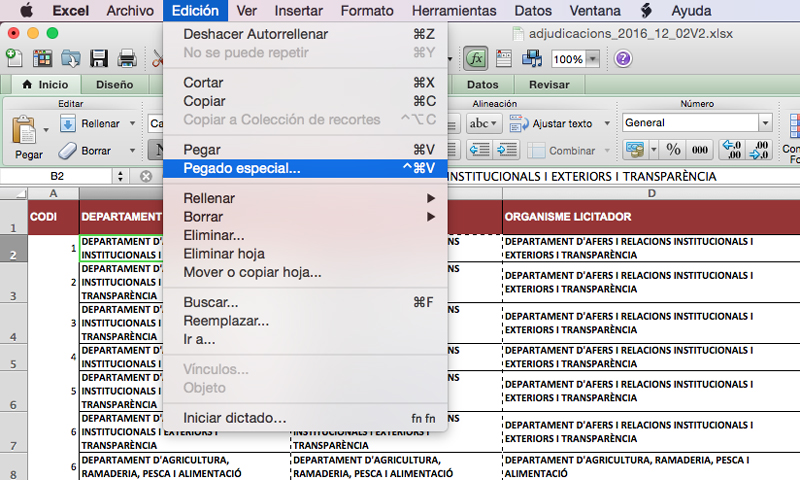Viewport: 800px width, 480px height.
Task: Click the toolbox icon beside fx
Action: (504, 59)
